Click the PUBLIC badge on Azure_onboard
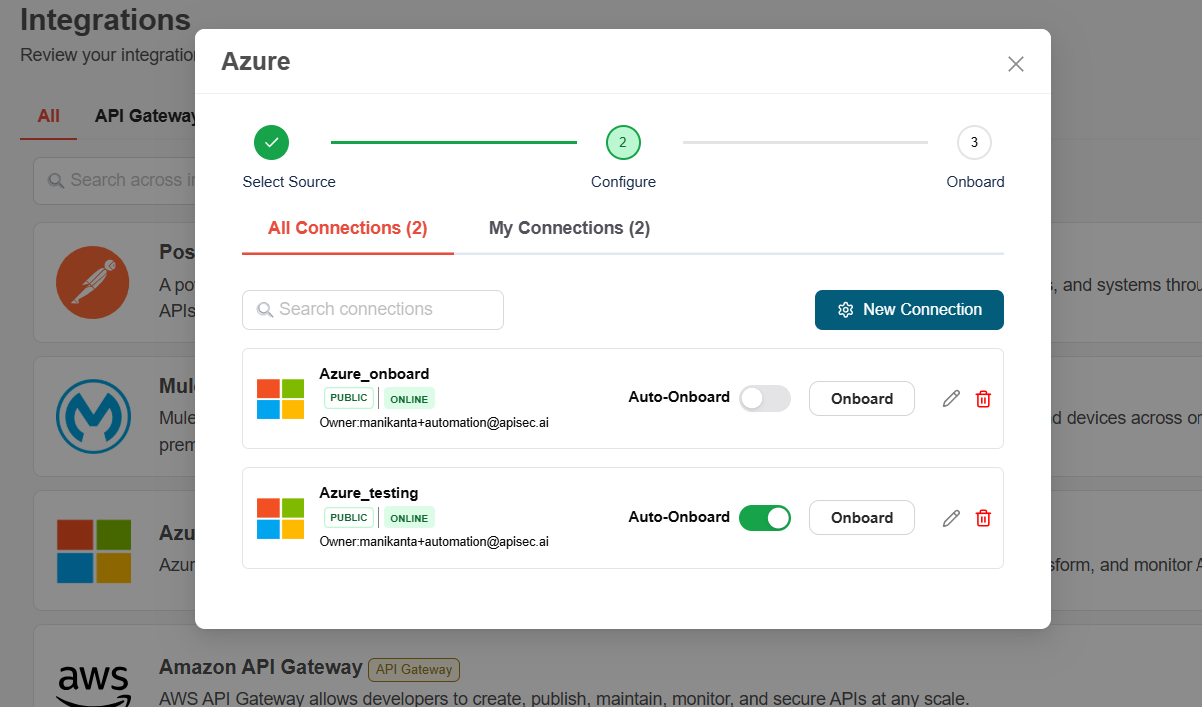This screenshot has width=1202, height=707. (x=348, y=398)
